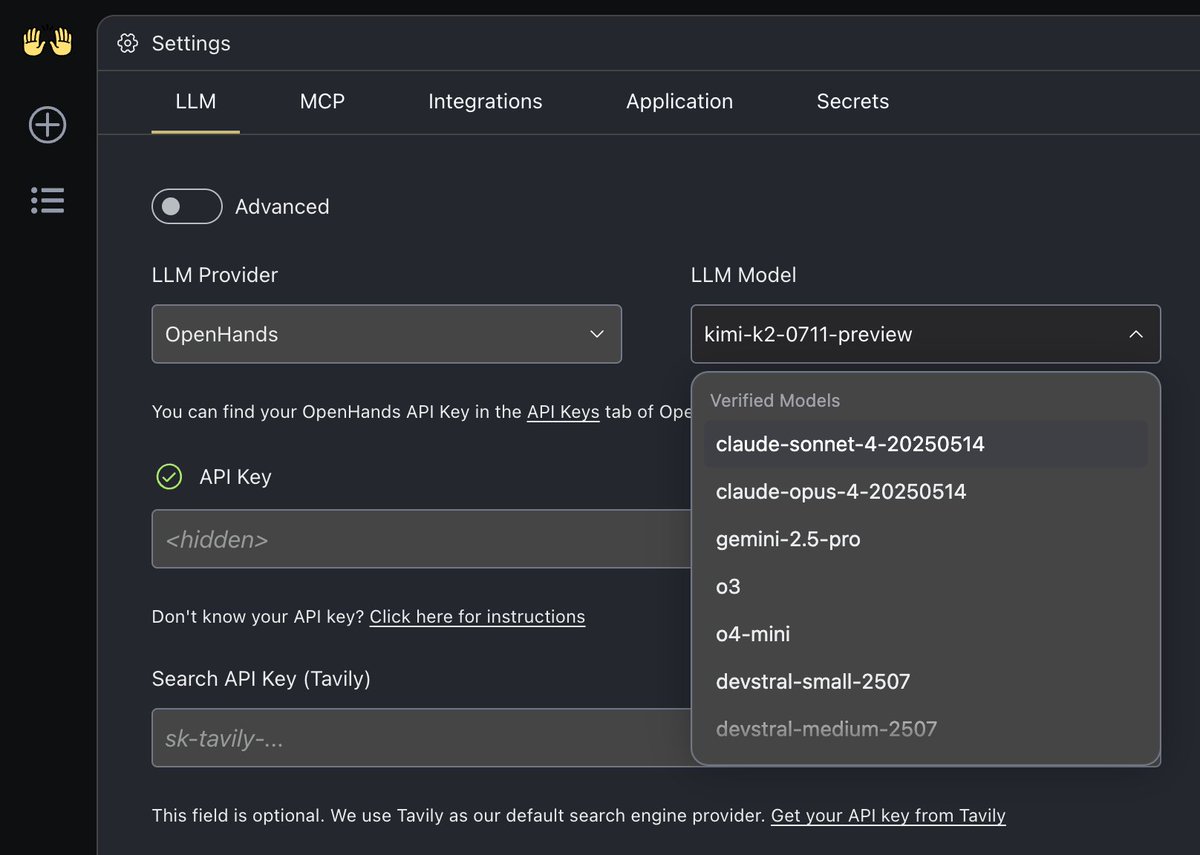The height and width of the screenshot is (855, 1200).
Task: Start a new conversation with plus icon
Action: tap(47, 125)
